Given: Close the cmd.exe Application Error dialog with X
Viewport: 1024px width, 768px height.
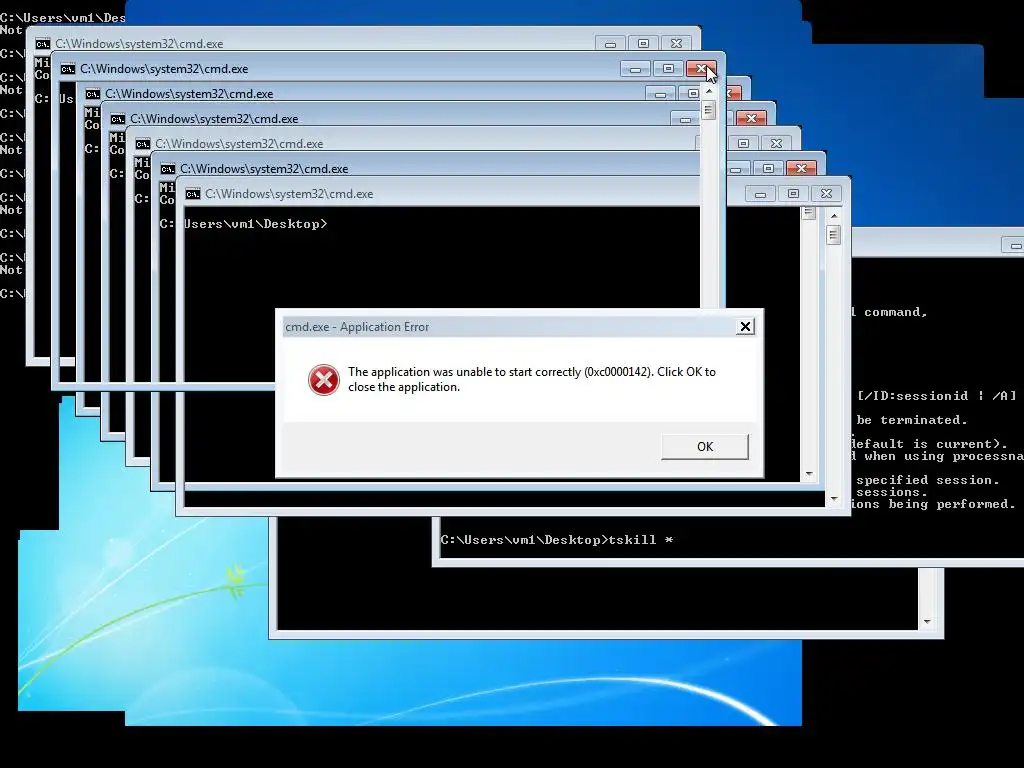Looking at the screenshot, I should pyautogui.click(x=745, y=327).
